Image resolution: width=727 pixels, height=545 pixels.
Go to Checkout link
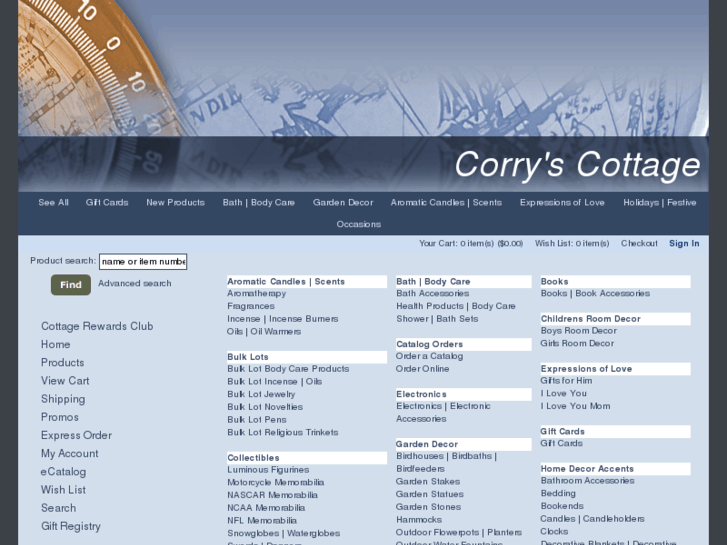639,244
